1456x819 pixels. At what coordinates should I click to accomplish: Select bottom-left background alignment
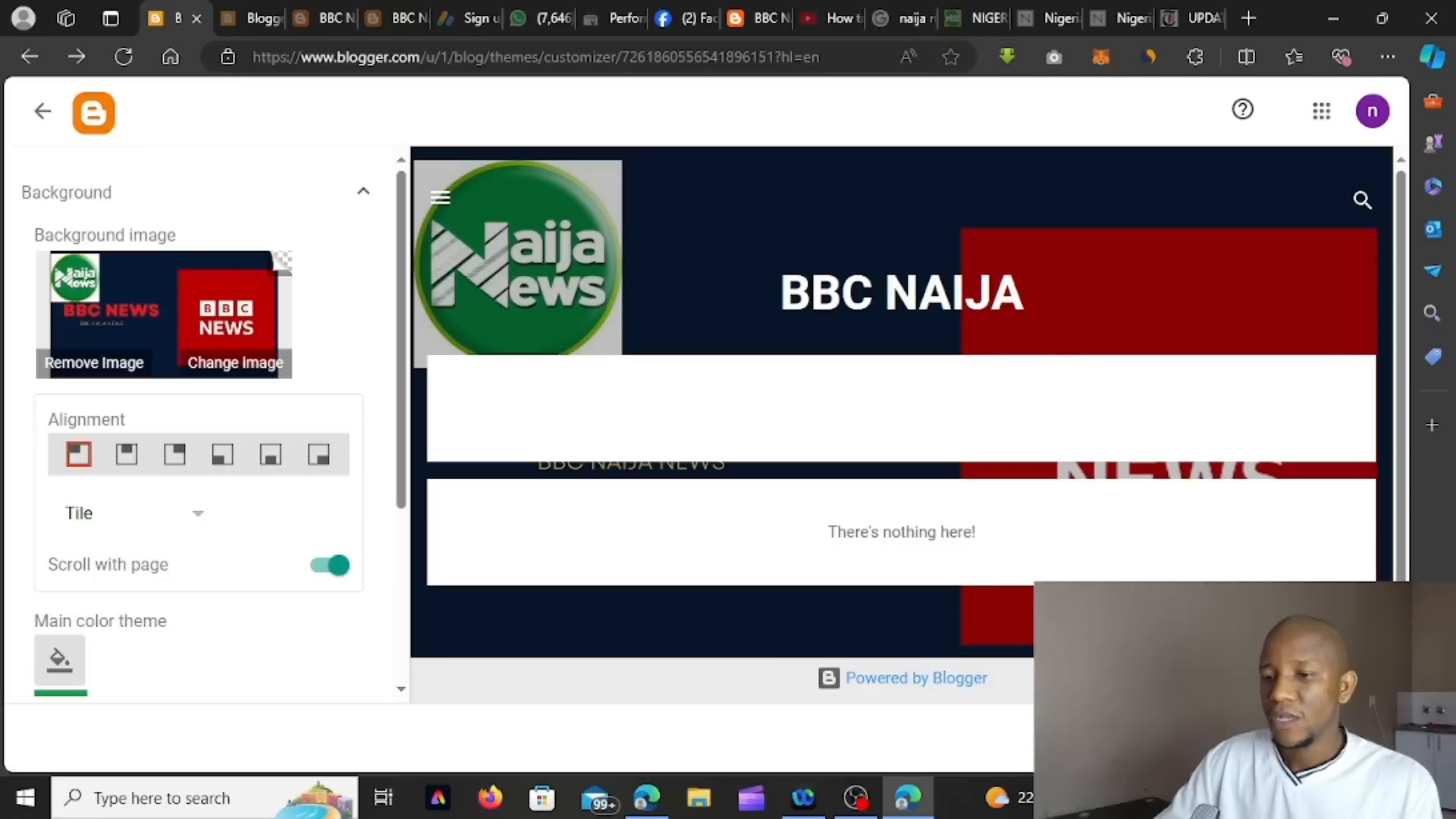222,454
